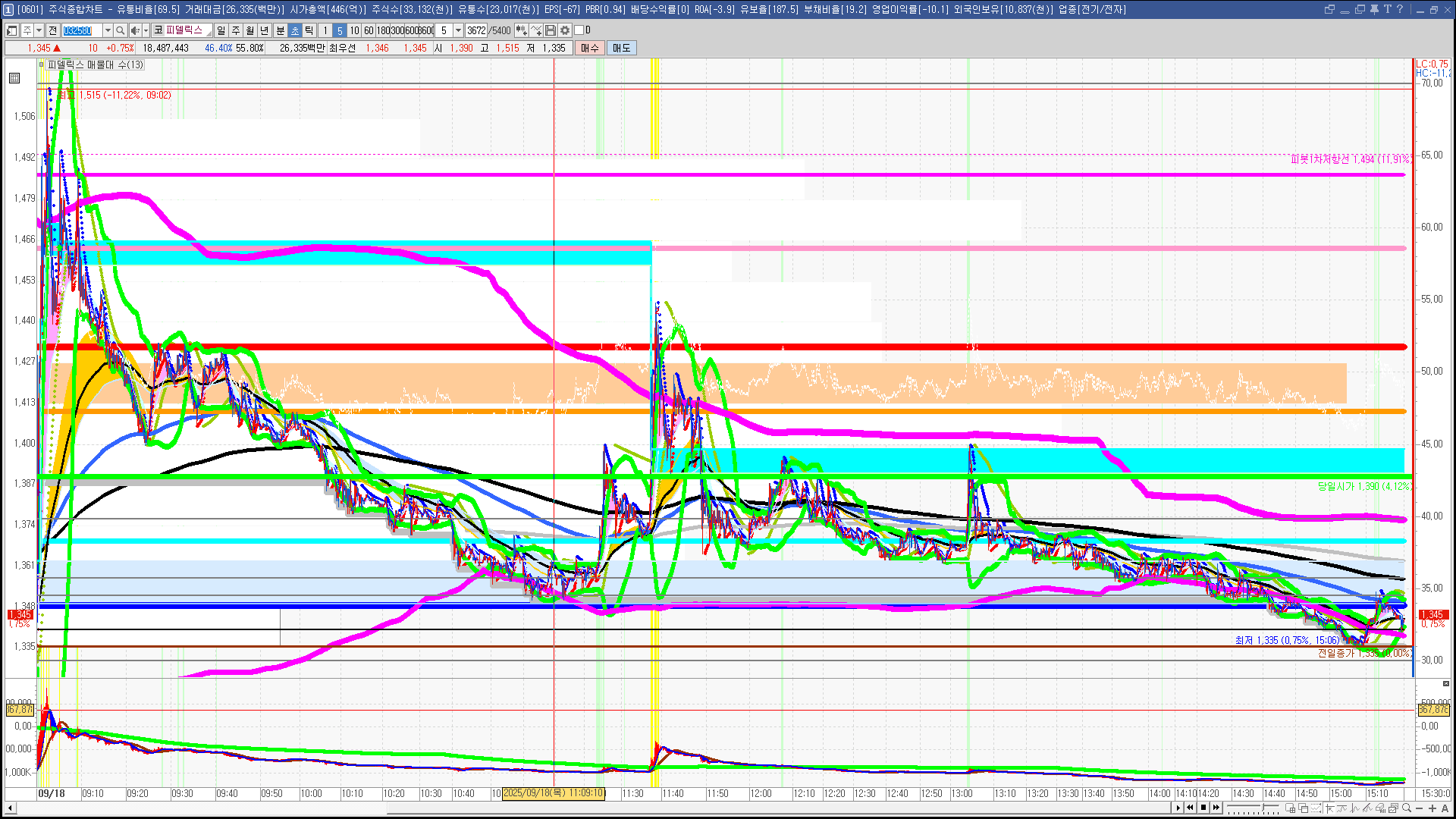Click the 매수 buy button
This screenshot has width=1456, height=819.
click(x=590, y=48)
